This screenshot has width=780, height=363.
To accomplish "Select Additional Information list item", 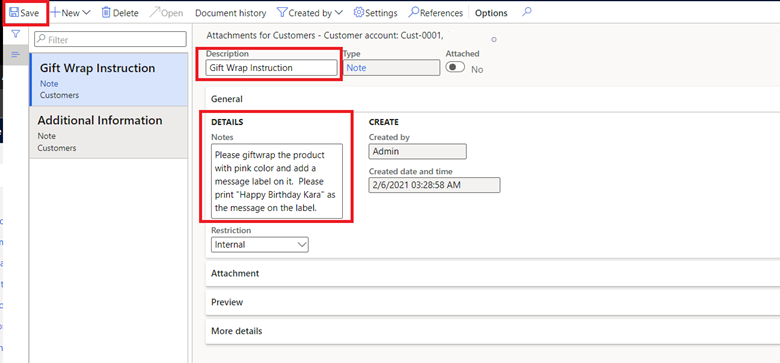I will coord(108,132).
